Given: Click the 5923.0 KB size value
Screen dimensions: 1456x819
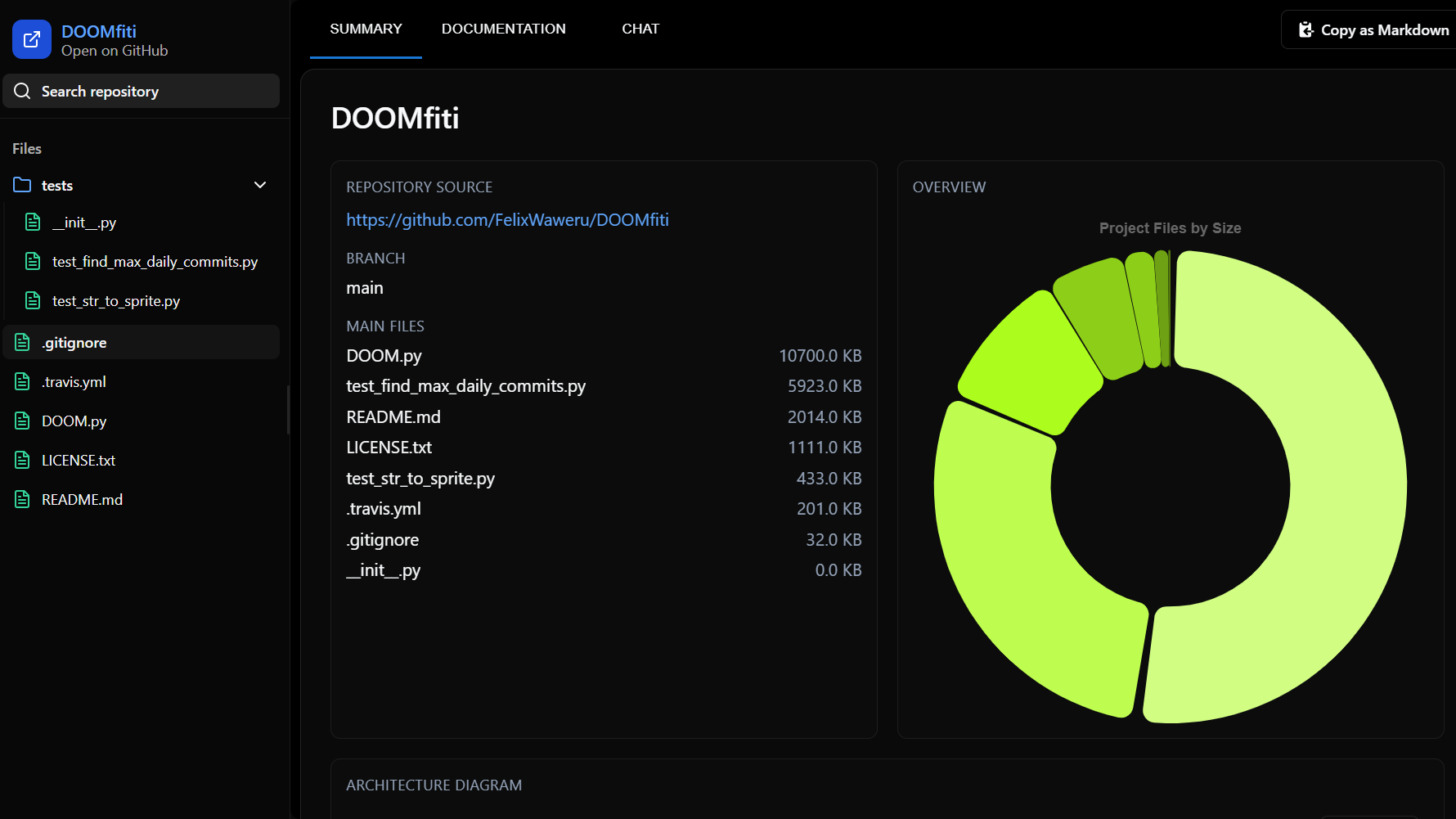Looking at the screenshot, I should 825,385.
